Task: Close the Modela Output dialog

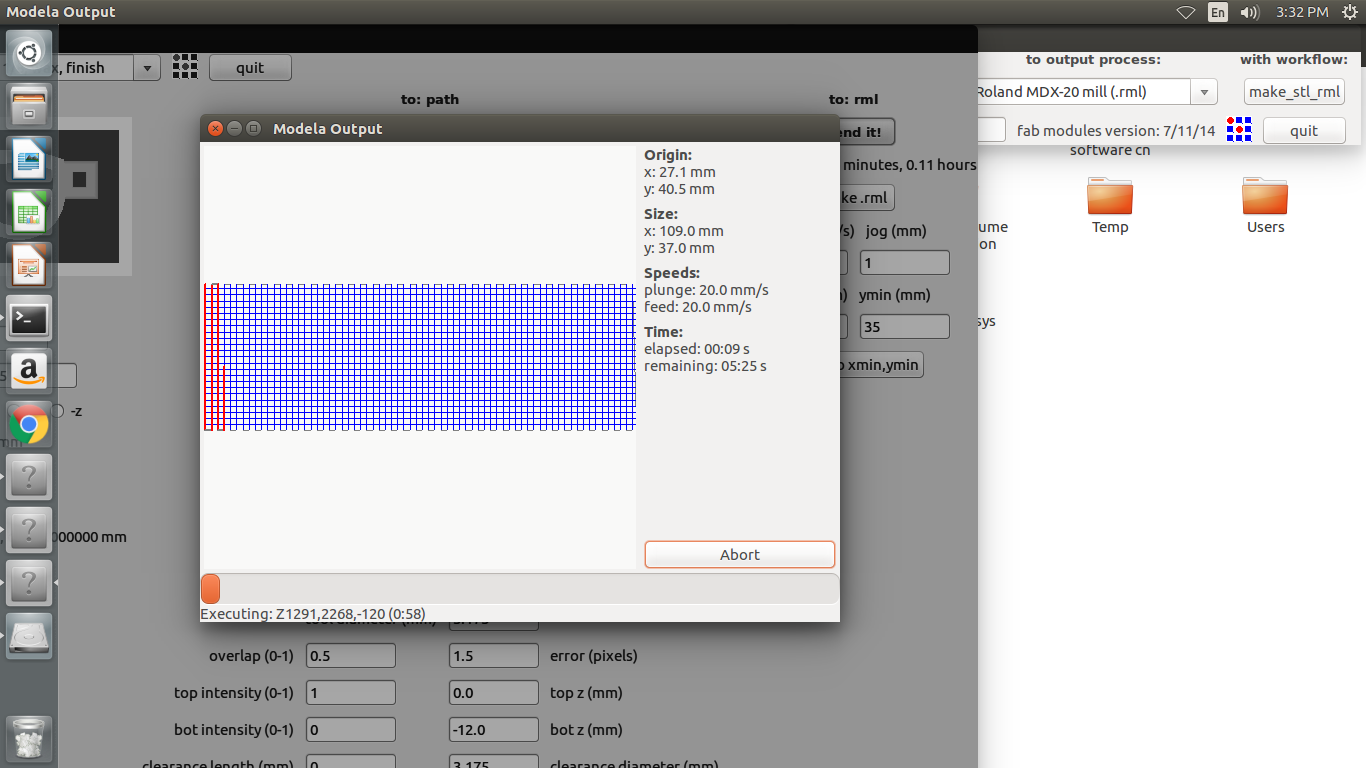Action: coord(215,128)
